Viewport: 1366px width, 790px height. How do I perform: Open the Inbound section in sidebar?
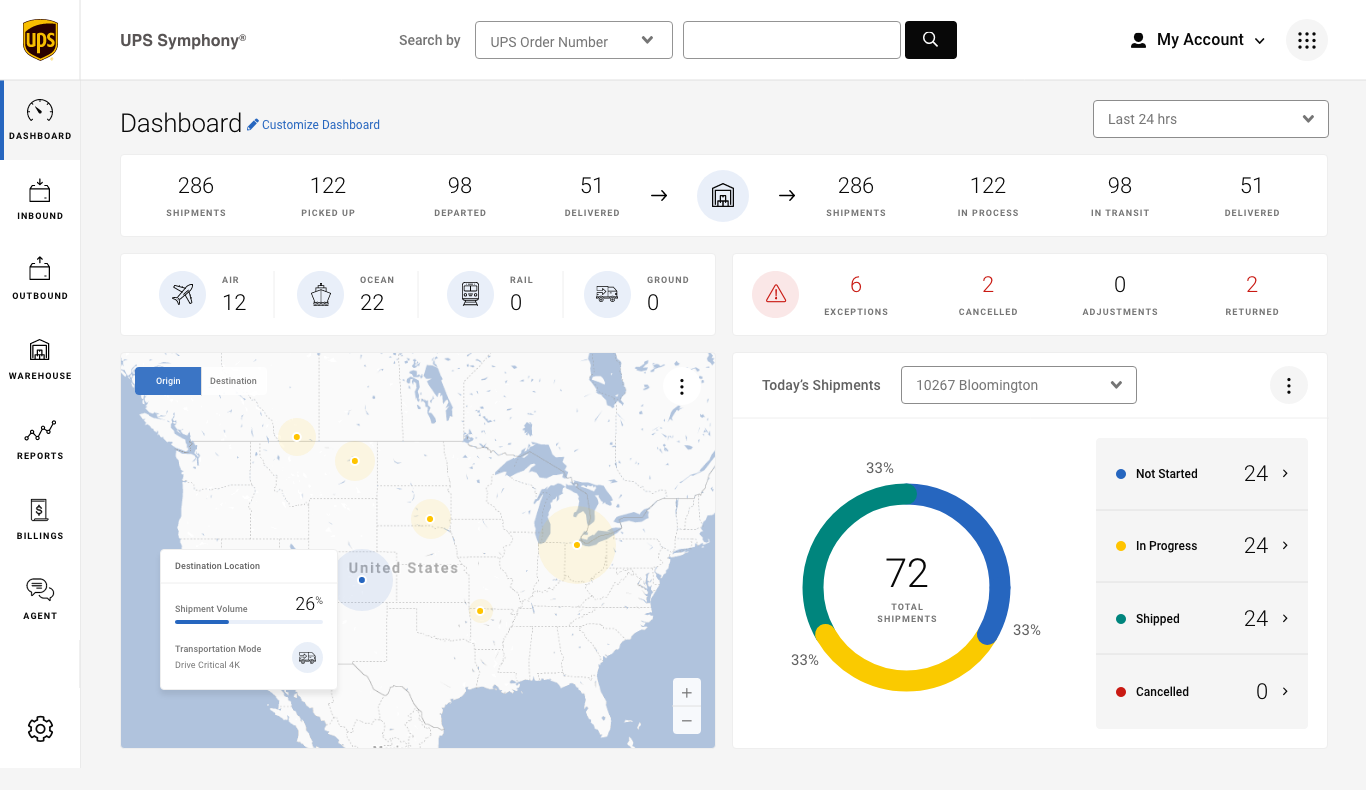(x=40, y=199)
